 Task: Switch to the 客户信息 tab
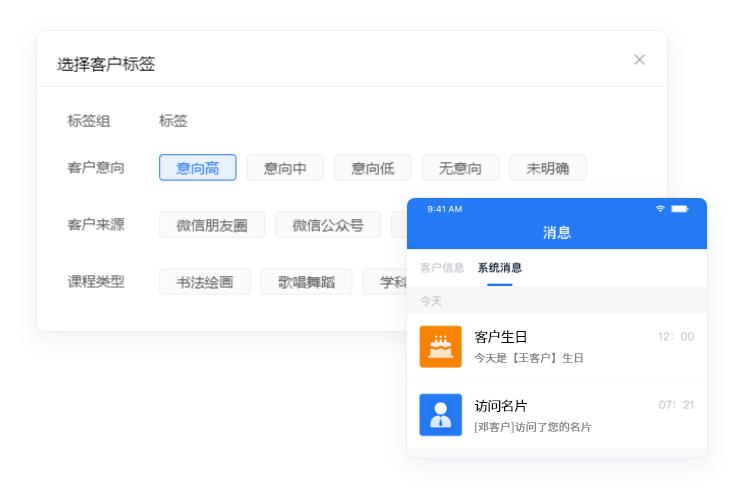(442, 268)
